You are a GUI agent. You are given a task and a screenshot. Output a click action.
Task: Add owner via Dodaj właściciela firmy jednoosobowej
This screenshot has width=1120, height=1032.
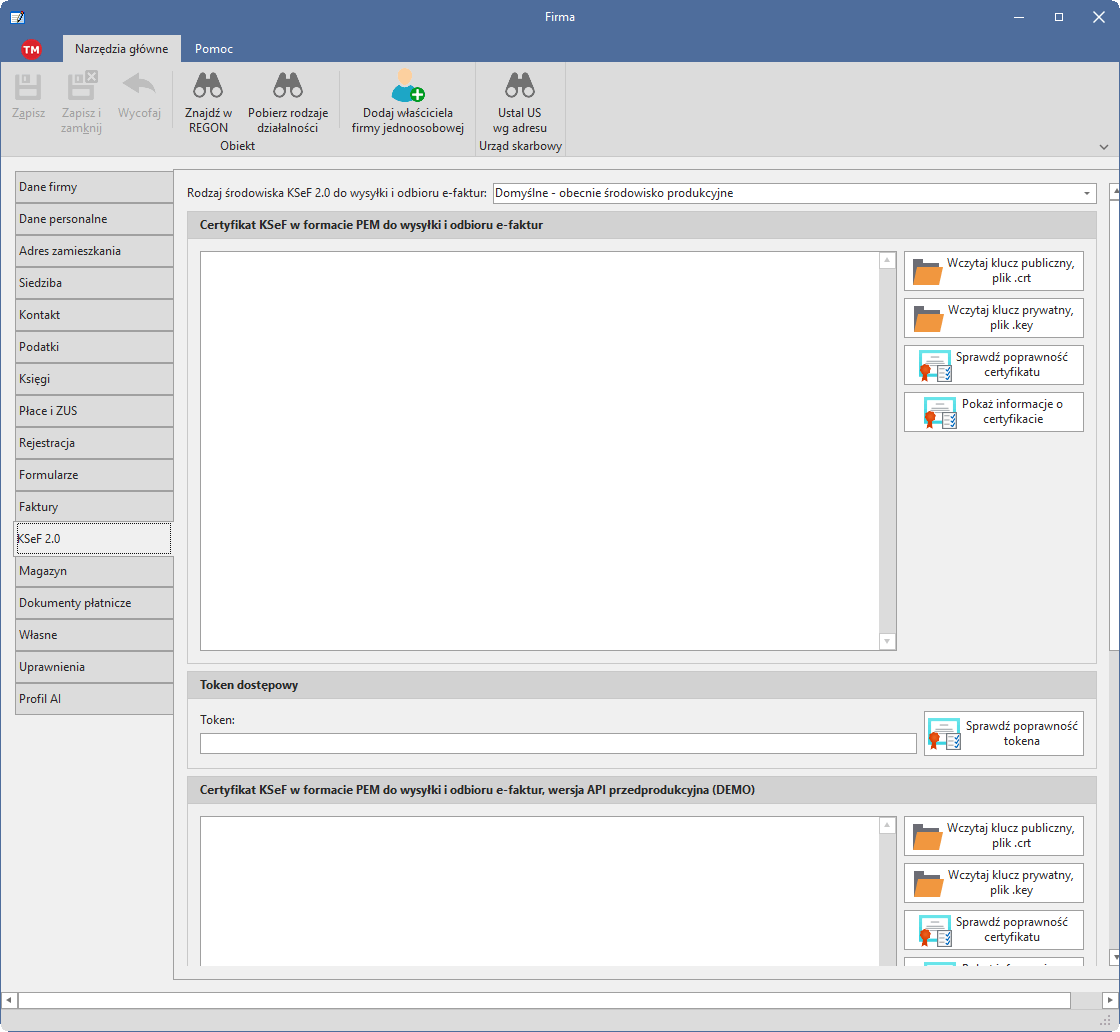tap(407, 103)
